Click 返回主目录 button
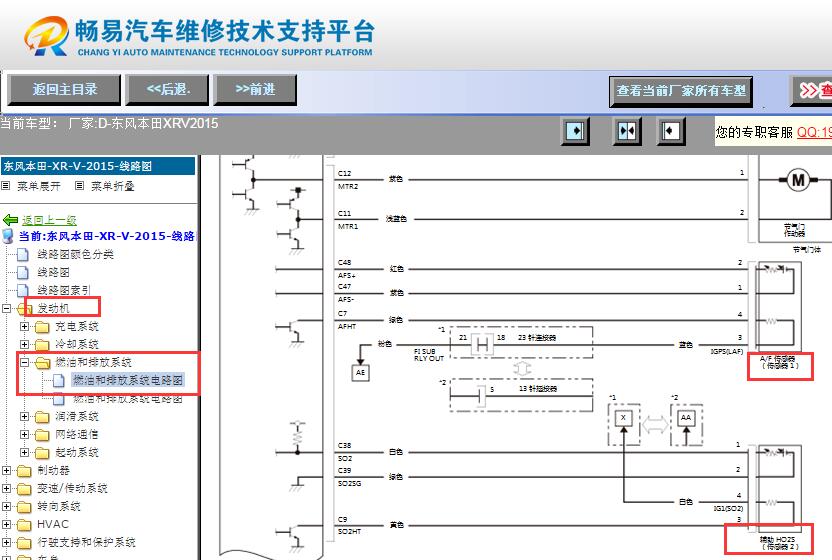Screen dimensions: 832x560 [x=64, y=90]
